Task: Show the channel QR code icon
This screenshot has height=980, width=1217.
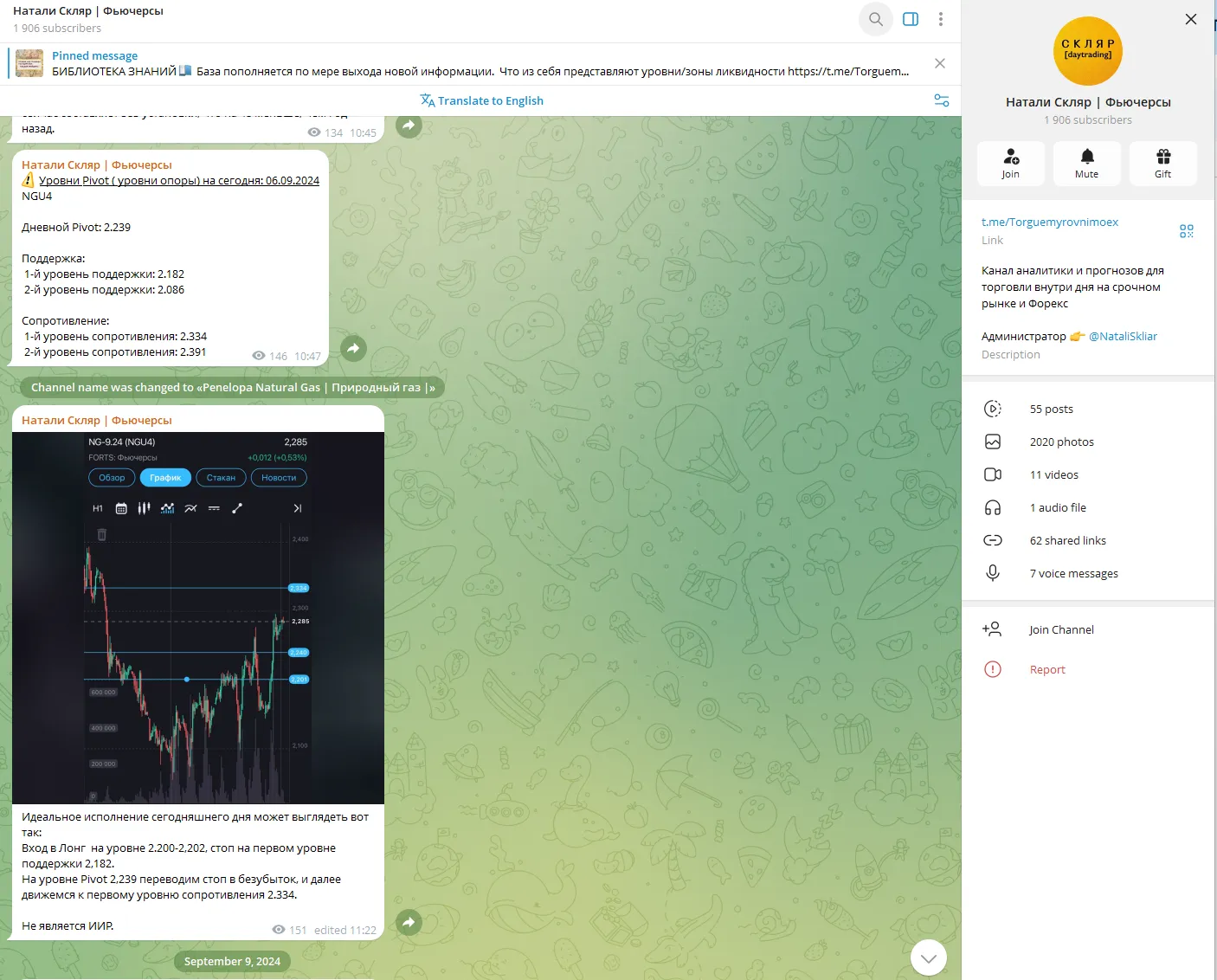Action: [x=1187, y=231]
